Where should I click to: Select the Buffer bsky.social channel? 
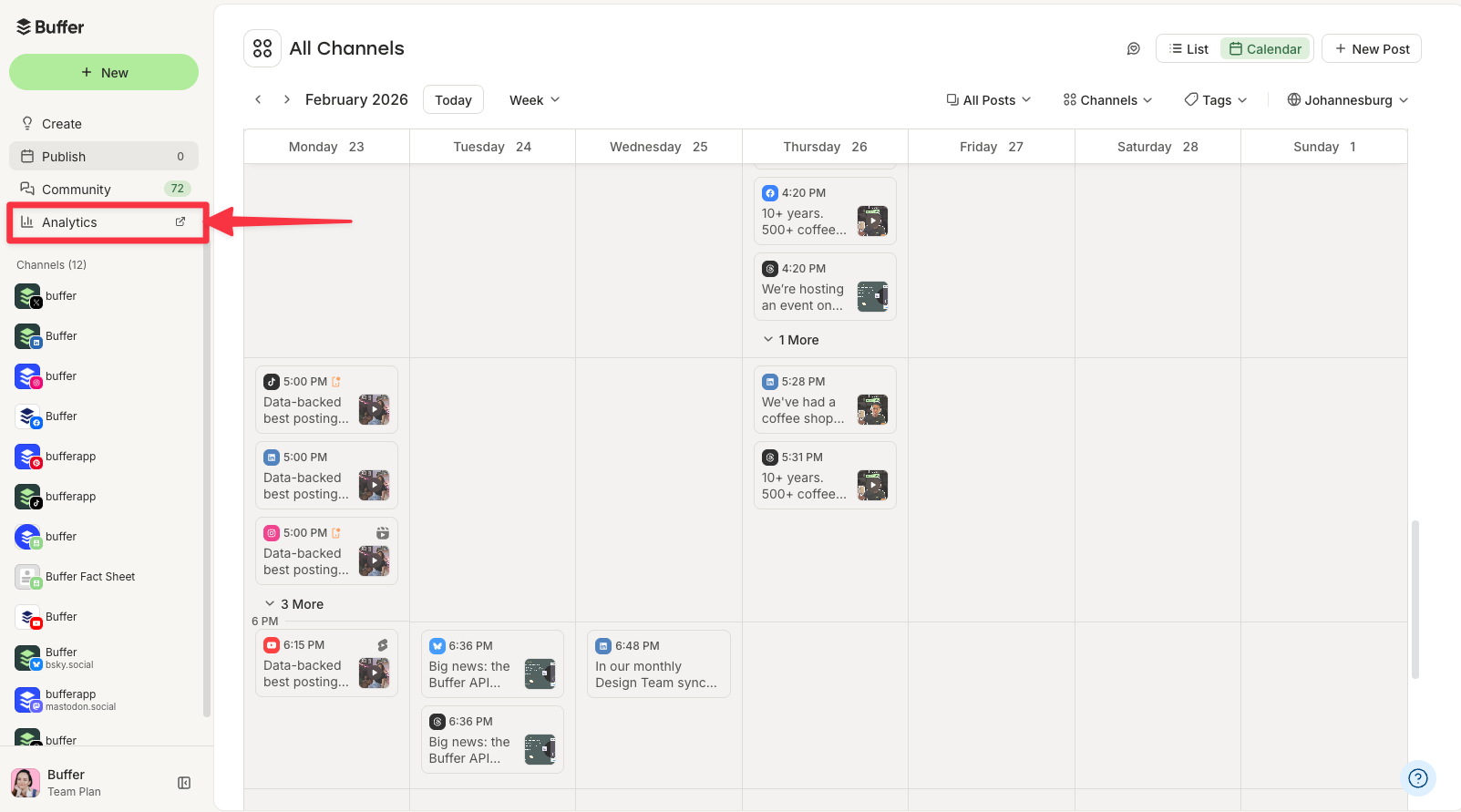coord(105,657)
